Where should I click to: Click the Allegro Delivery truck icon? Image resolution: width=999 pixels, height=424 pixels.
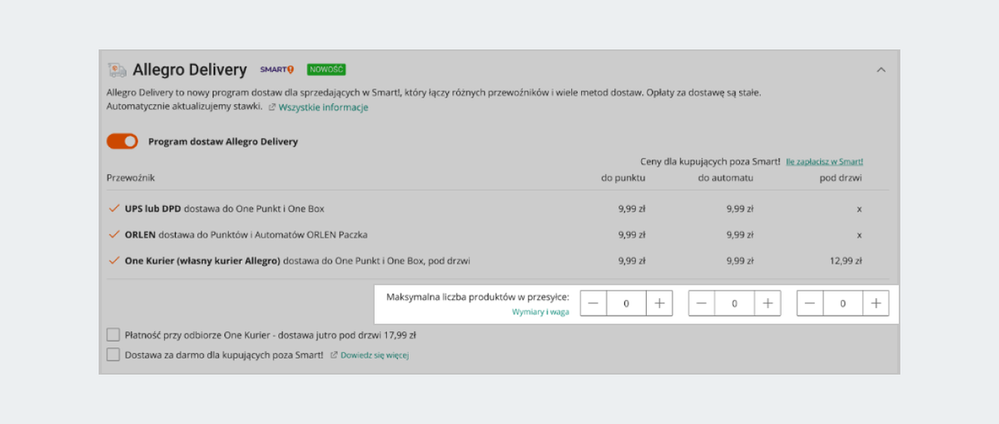(117, 70)
